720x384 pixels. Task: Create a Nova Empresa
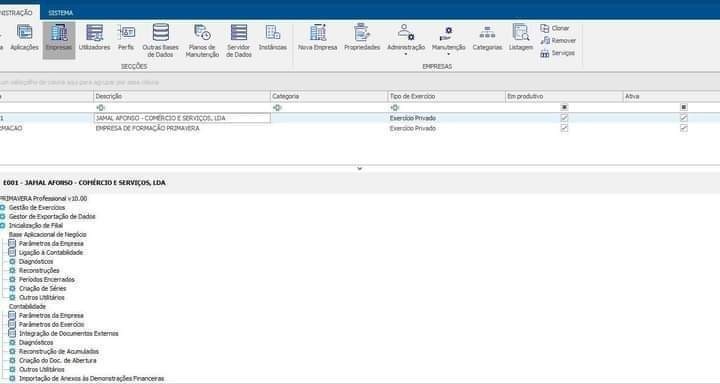tap(318, 38)
